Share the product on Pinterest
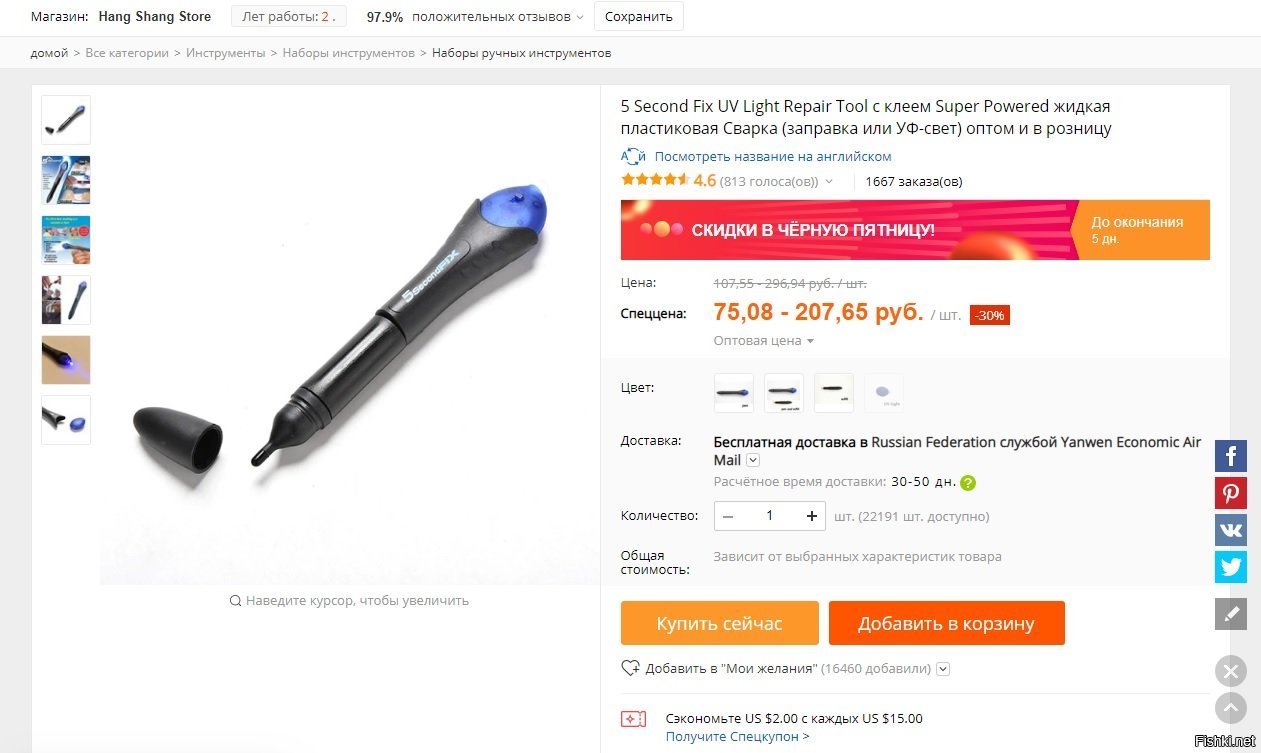Screen dimensions: 1261x753 [x=1231, y=493]
